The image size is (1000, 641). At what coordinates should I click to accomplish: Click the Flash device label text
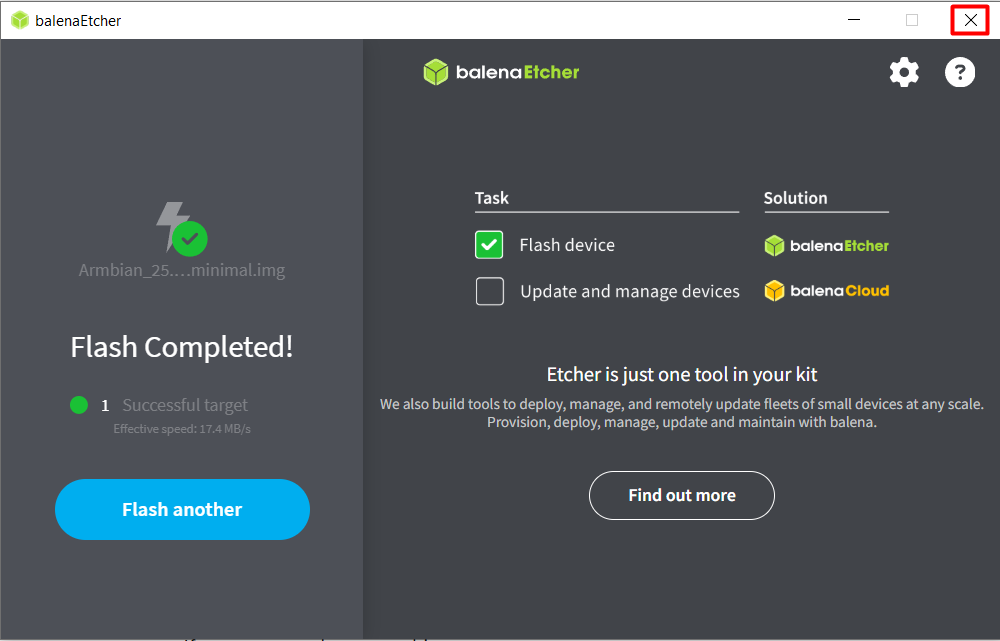point(567,245)
